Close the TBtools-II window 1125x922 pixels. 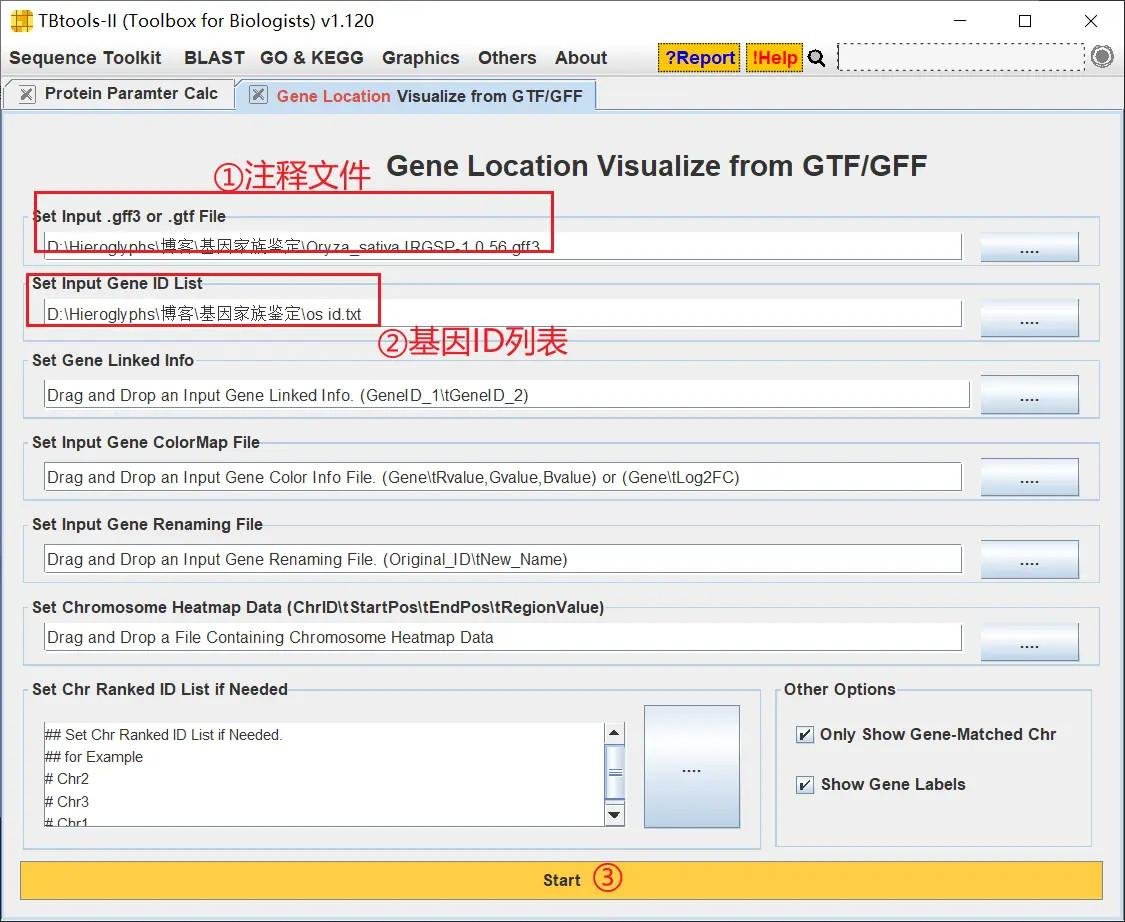(x=1091, y=21)
